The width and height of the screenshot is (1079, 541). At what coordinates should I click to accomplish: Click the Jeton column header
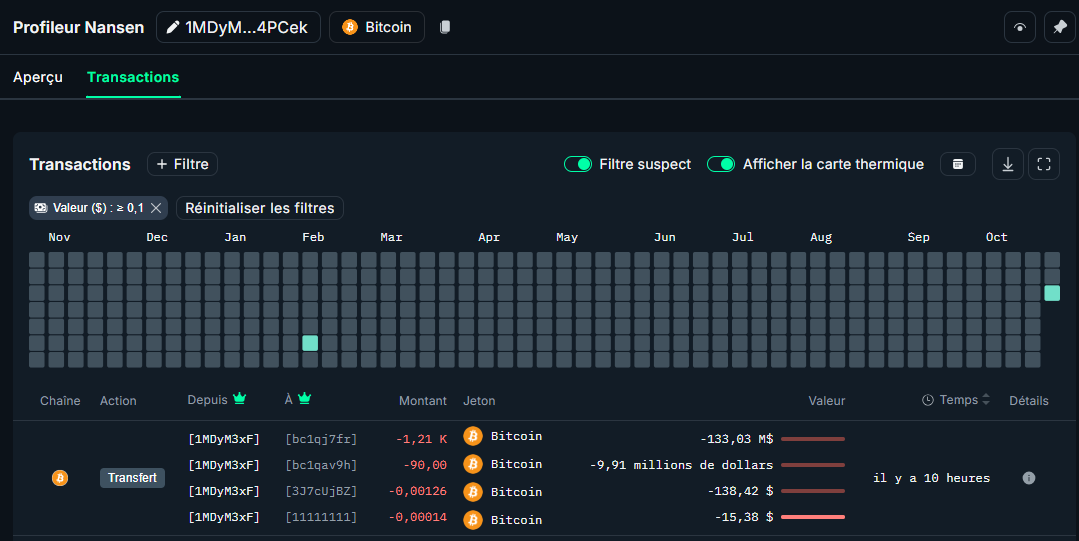[479, 401]
